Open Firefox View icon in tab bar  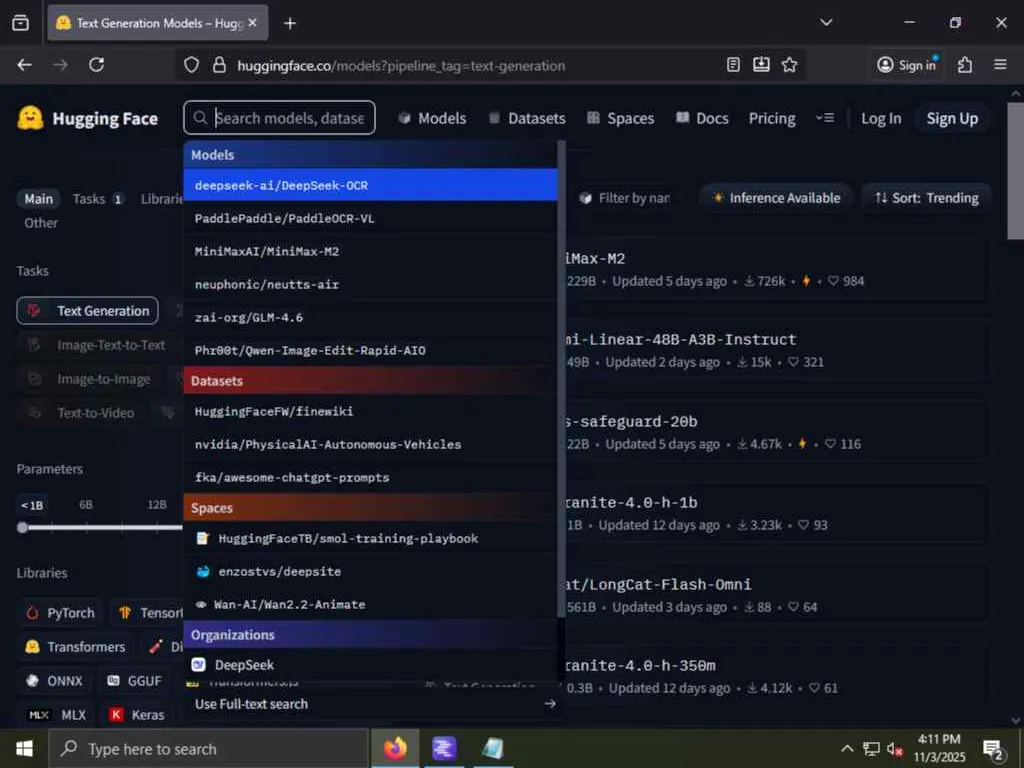point(20,23)
